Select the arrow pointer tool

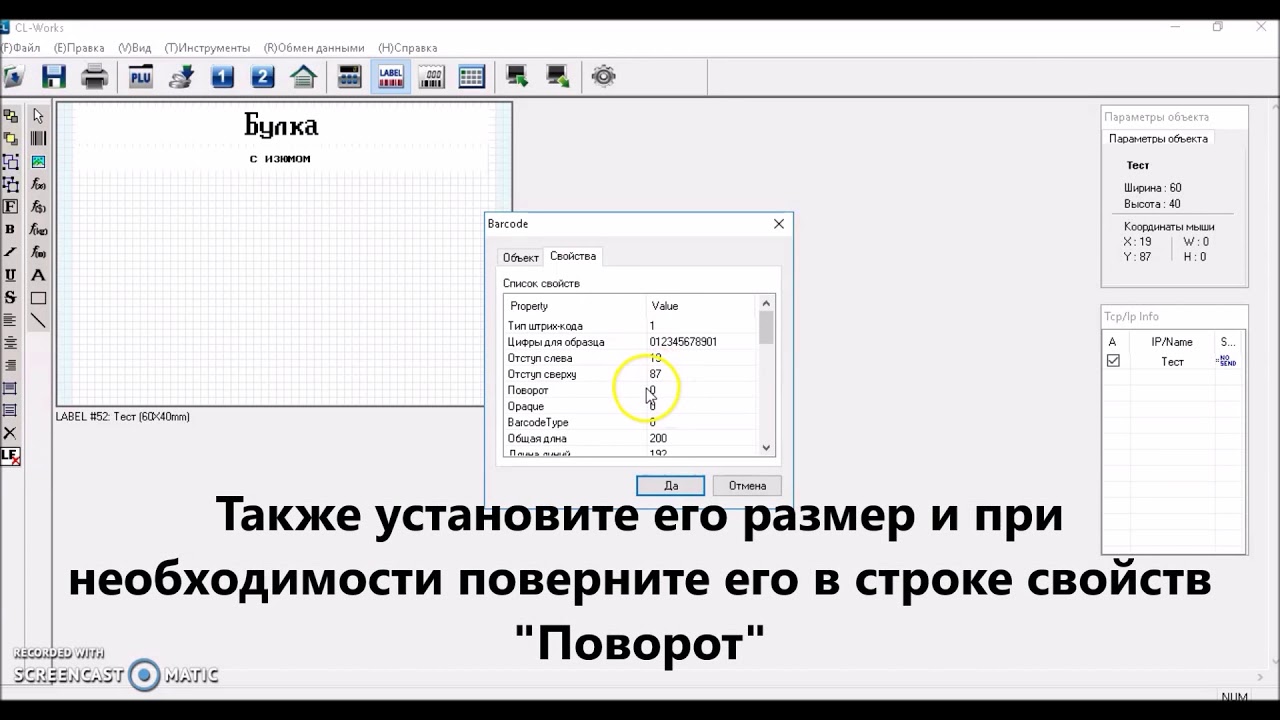tap(38, 116)
